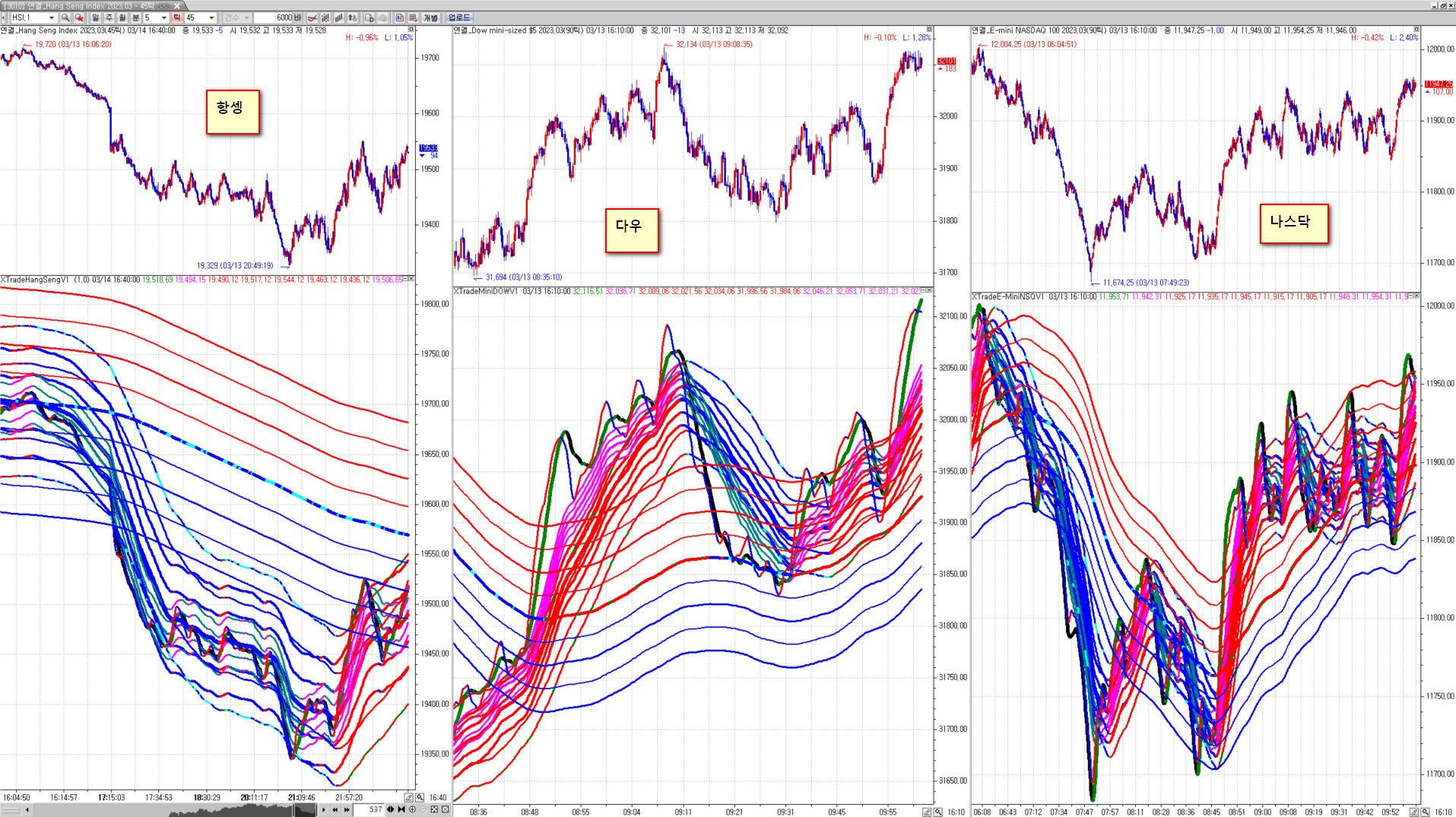Expand the tick interval 45 dropdown
Viewport: 1456px width, 817px height.
[x=211, y=17]
